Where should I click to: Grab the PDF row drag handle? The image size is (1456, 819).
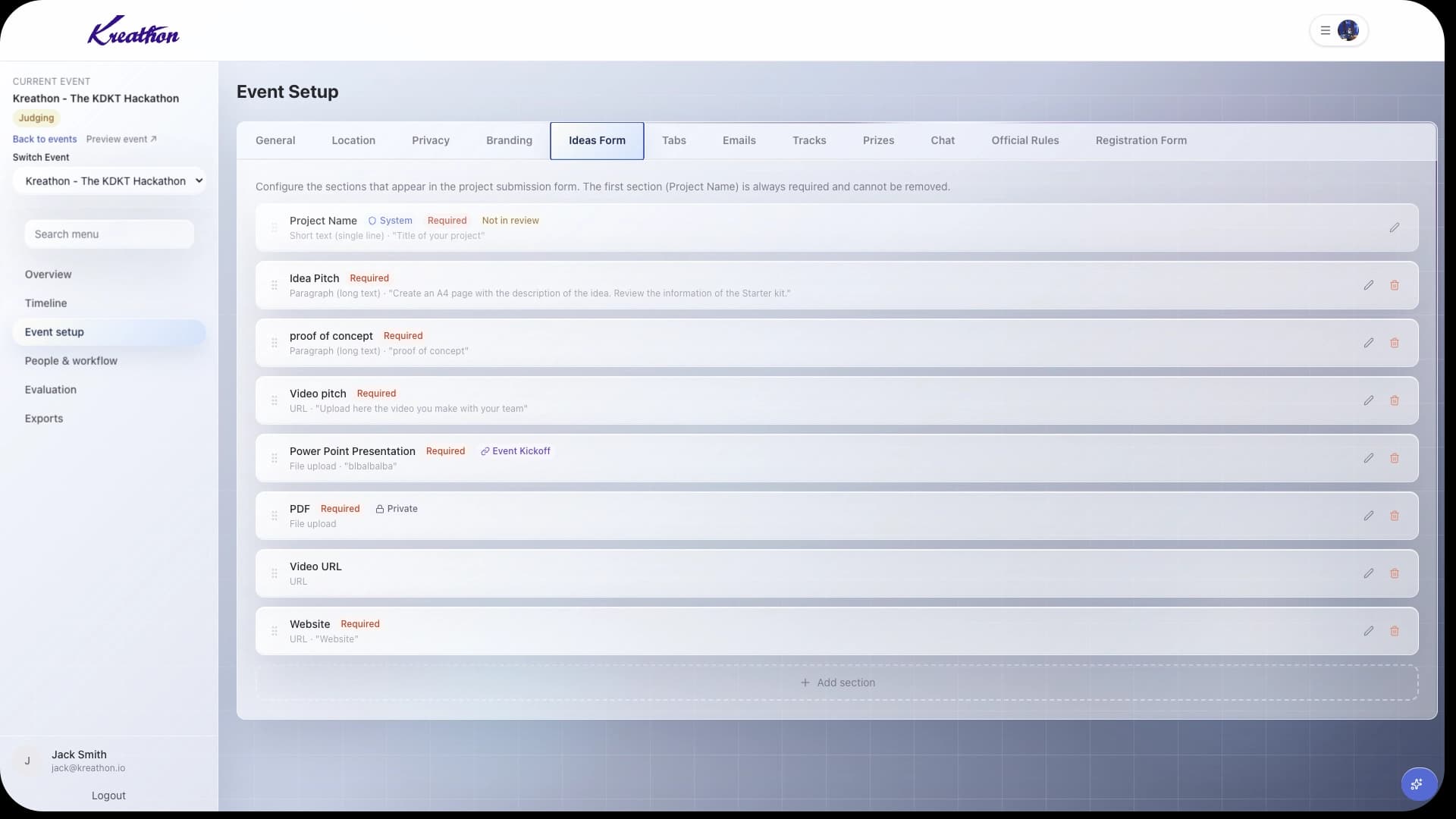click(275, 516)
